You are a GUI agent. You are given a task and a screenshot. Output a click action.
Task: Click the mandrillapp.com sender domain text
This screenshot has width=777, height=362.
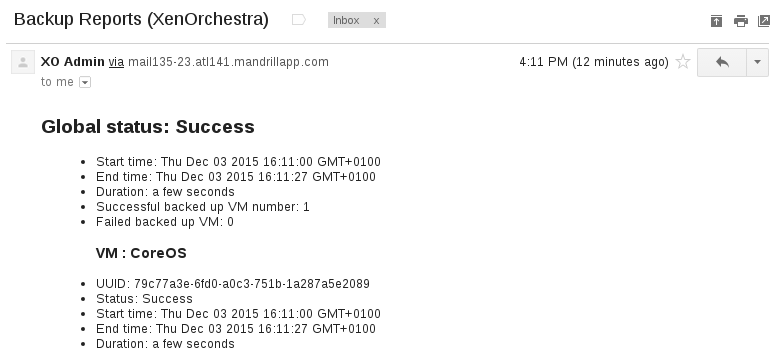point(228,62)
